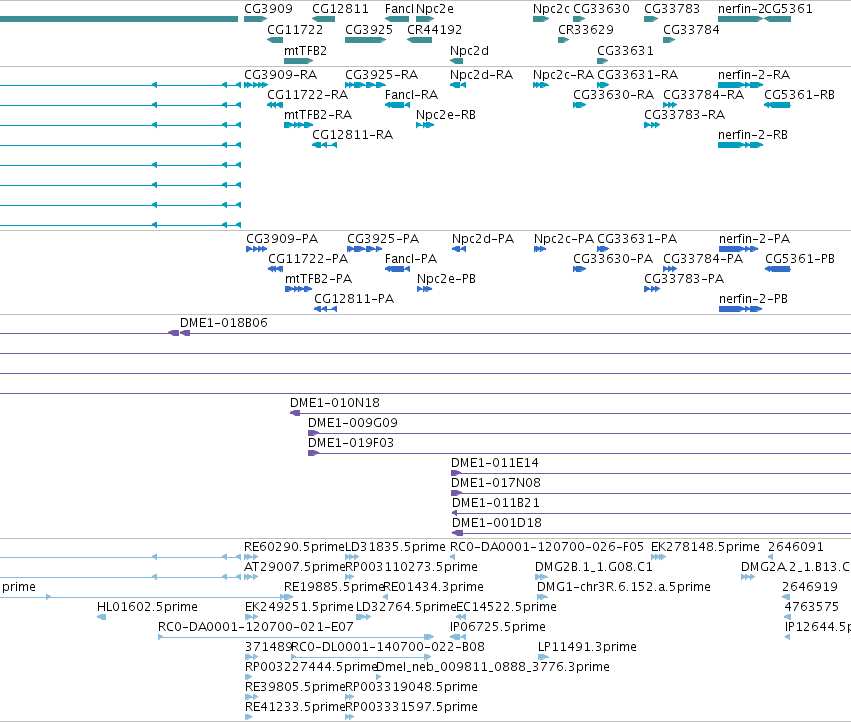Click protein Npc2d-PA
The image size is (851, 722).
point(459,249)
